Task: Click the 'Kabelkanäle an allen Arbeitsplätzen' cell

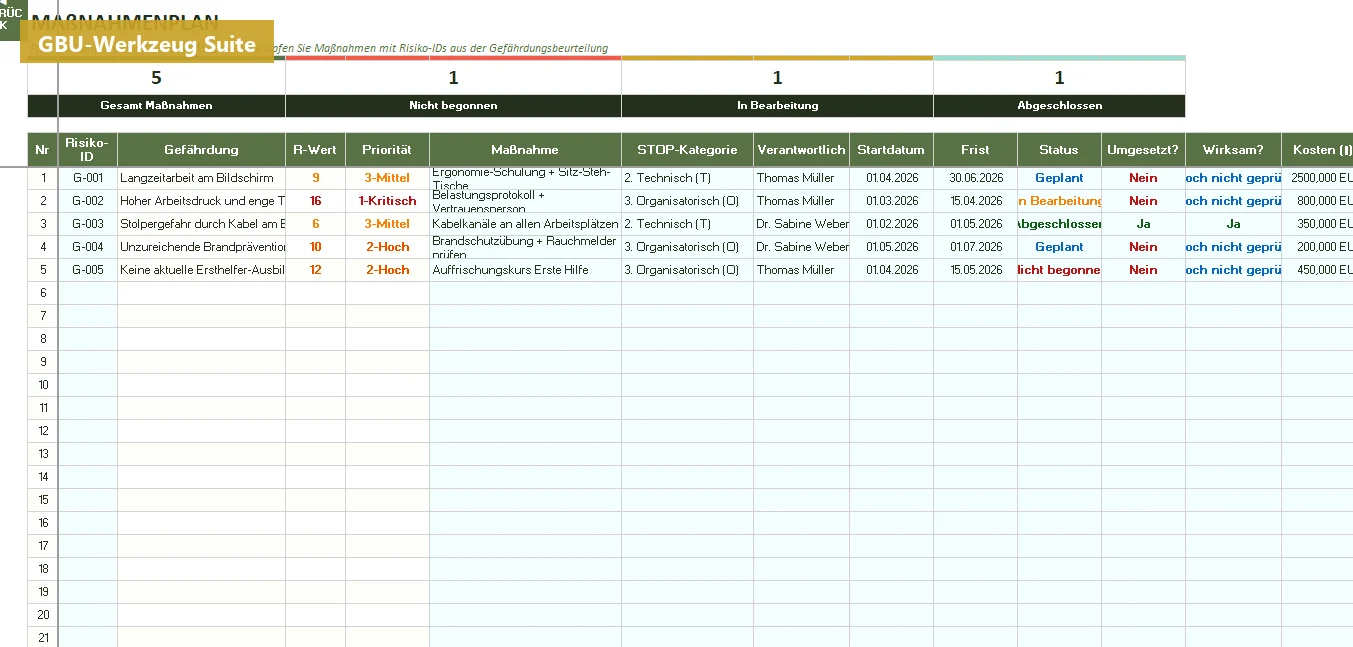Action: click(x=525, y=224)
